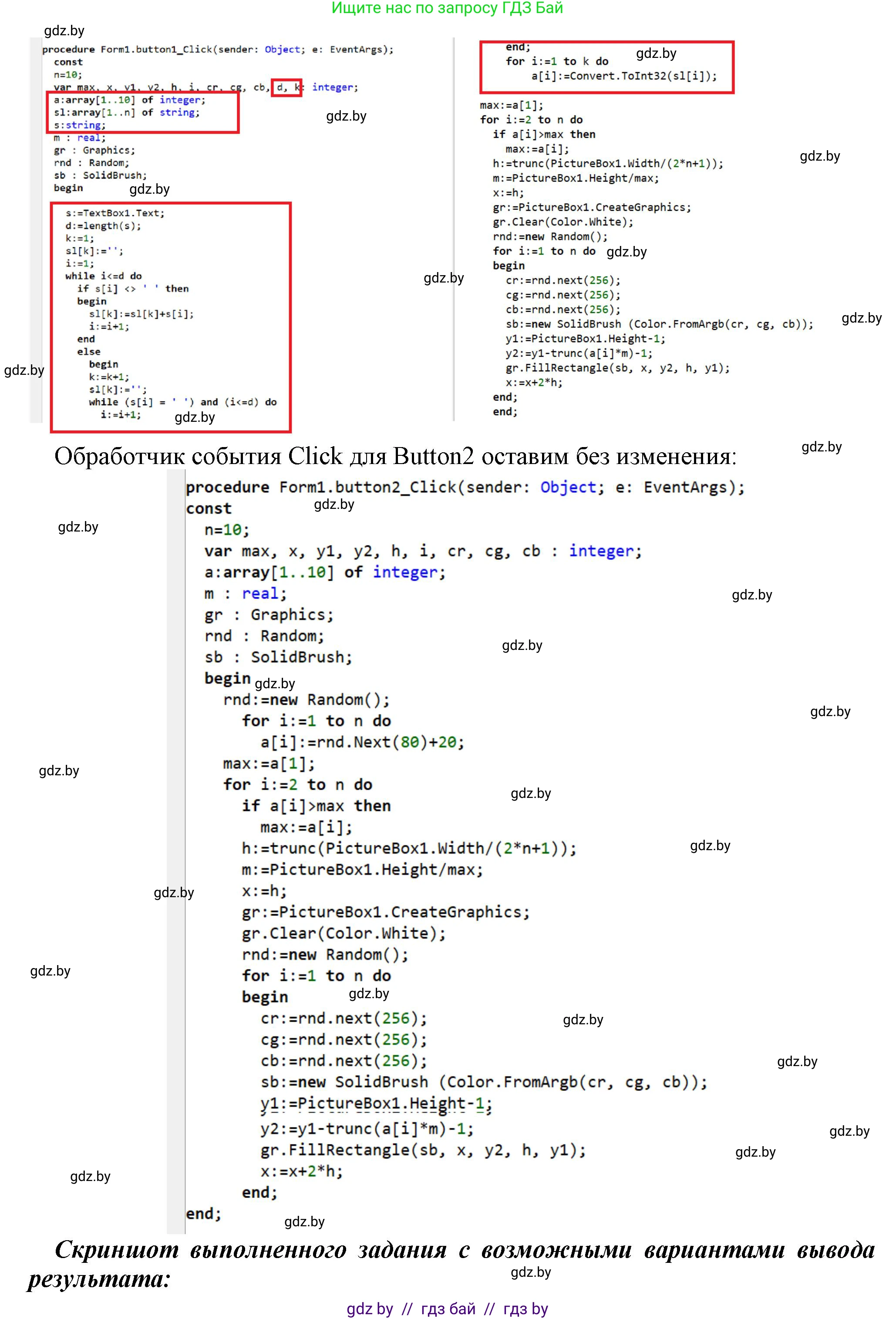
Task: Click the 'procedure Form1.button1_Click' header line
Action: coord(218,49)
